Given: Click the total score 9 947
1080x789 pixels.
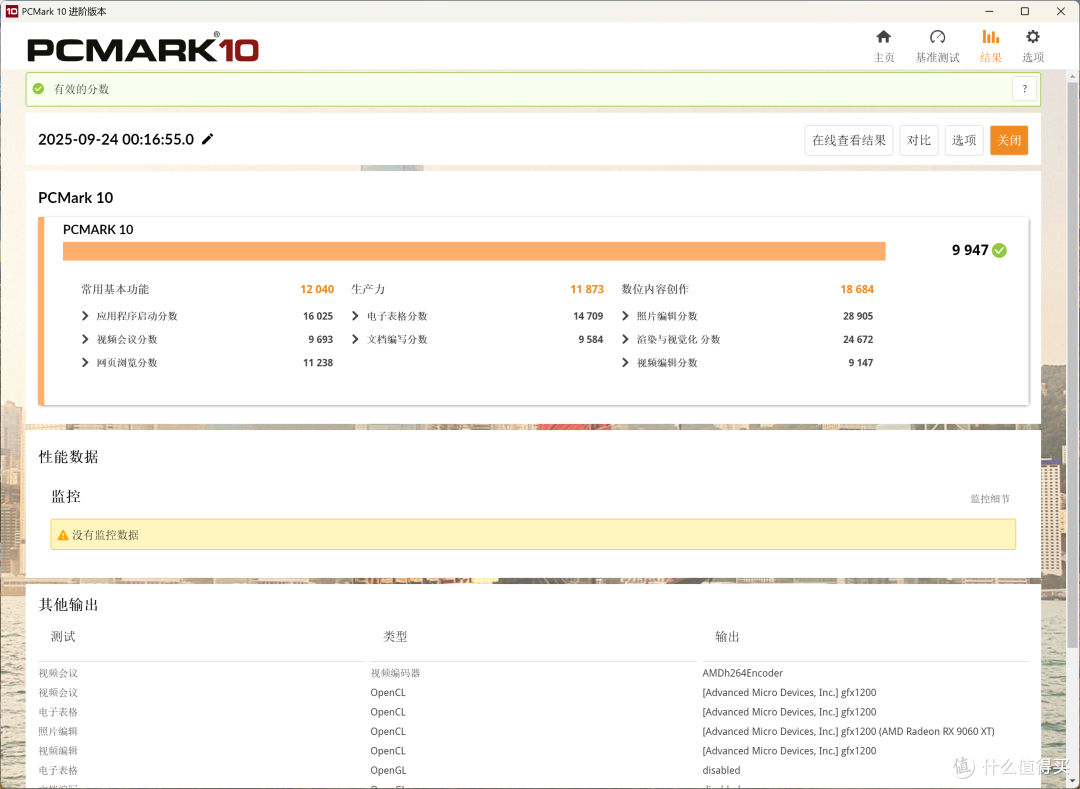Looking at the screenshot, I should pos(970,250).
